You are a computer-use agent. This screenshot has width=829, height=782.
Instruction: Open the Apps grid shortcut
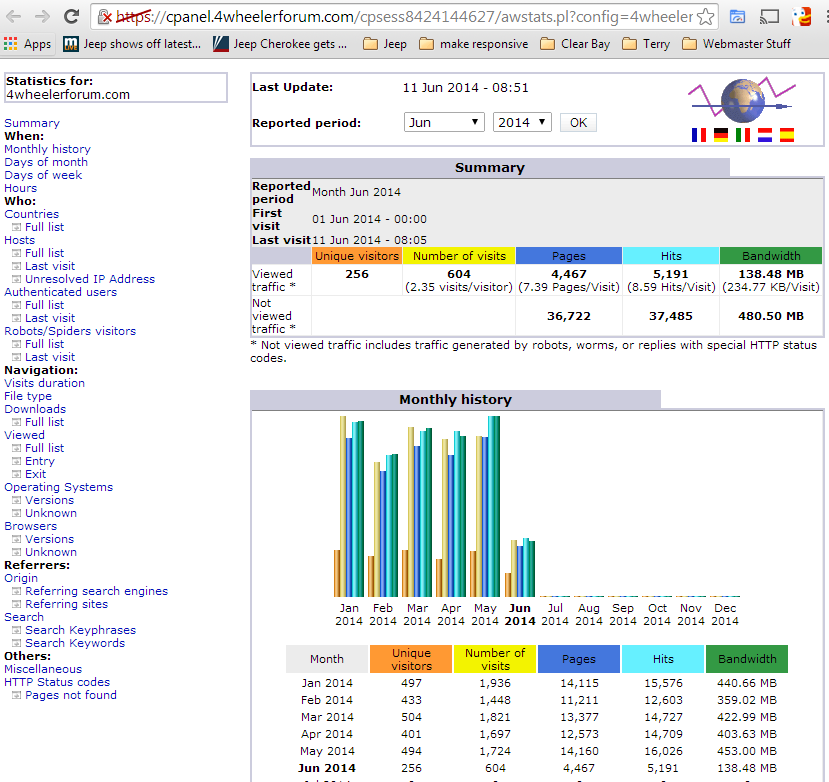coord(27,44)
